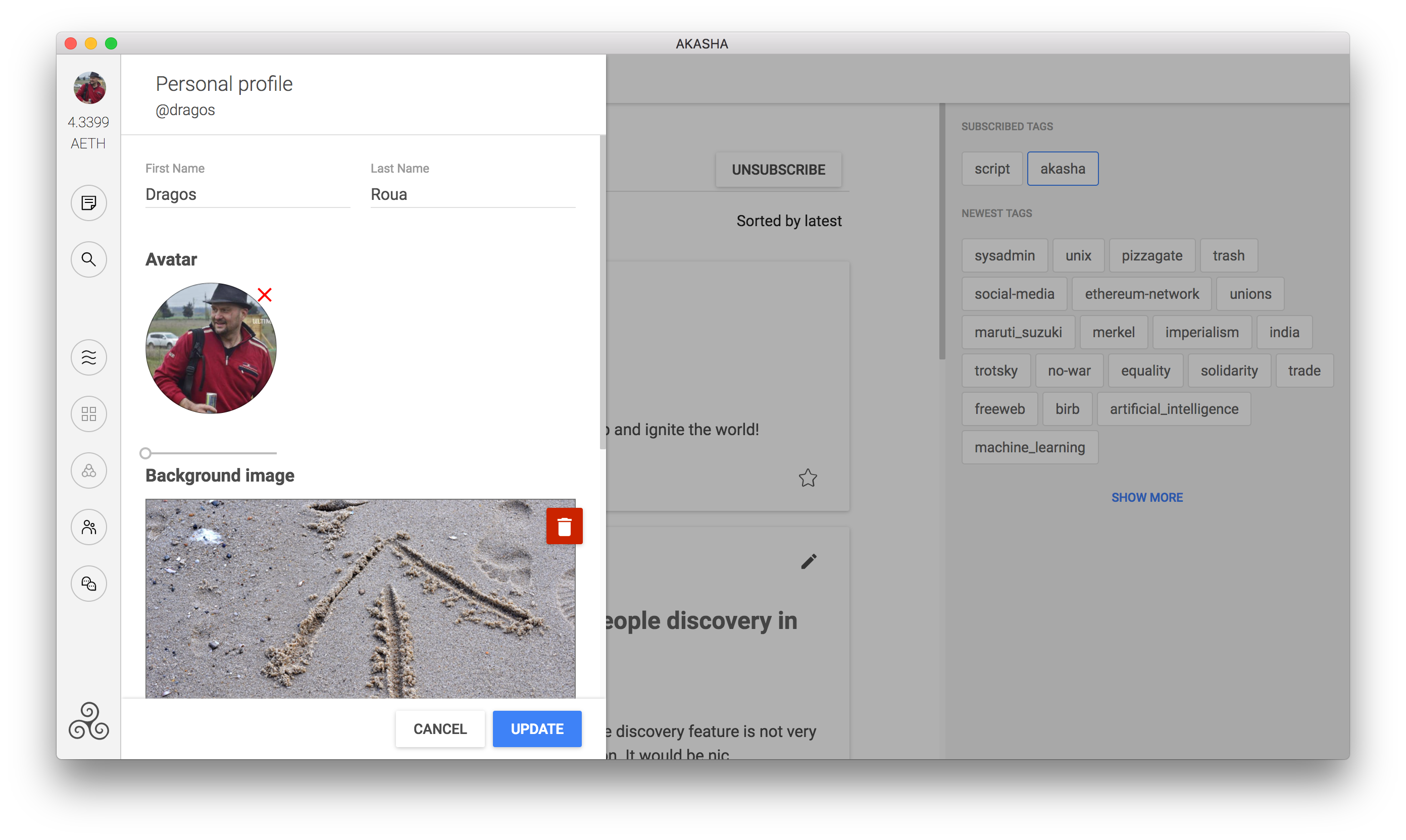
Task: Select the akasha subscribed tag
Action: click(x=1062, y=169)
